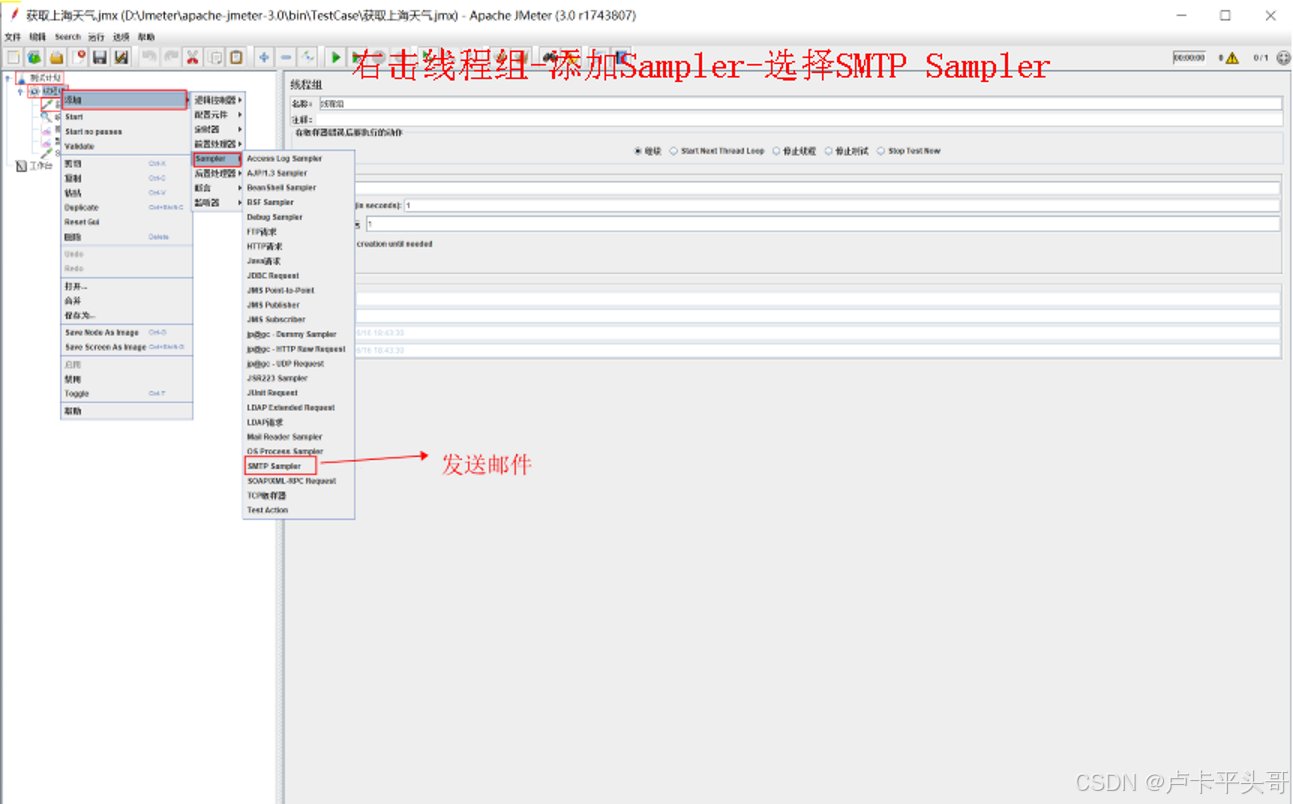The image size is (1293, 804).
Task: Expand the 监听器 listeners submenu
Action: coord(218,203)
